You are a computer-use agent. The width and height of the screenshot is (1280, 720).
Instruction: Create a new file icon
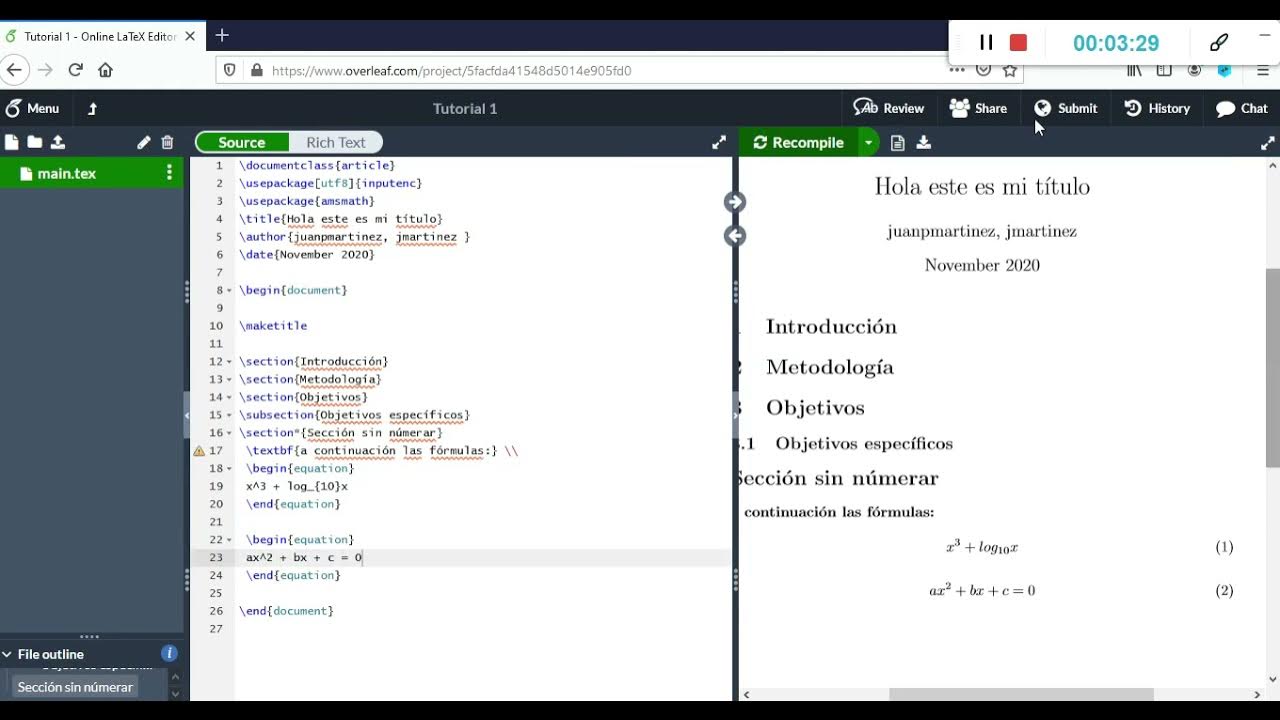tap(12, 142)
